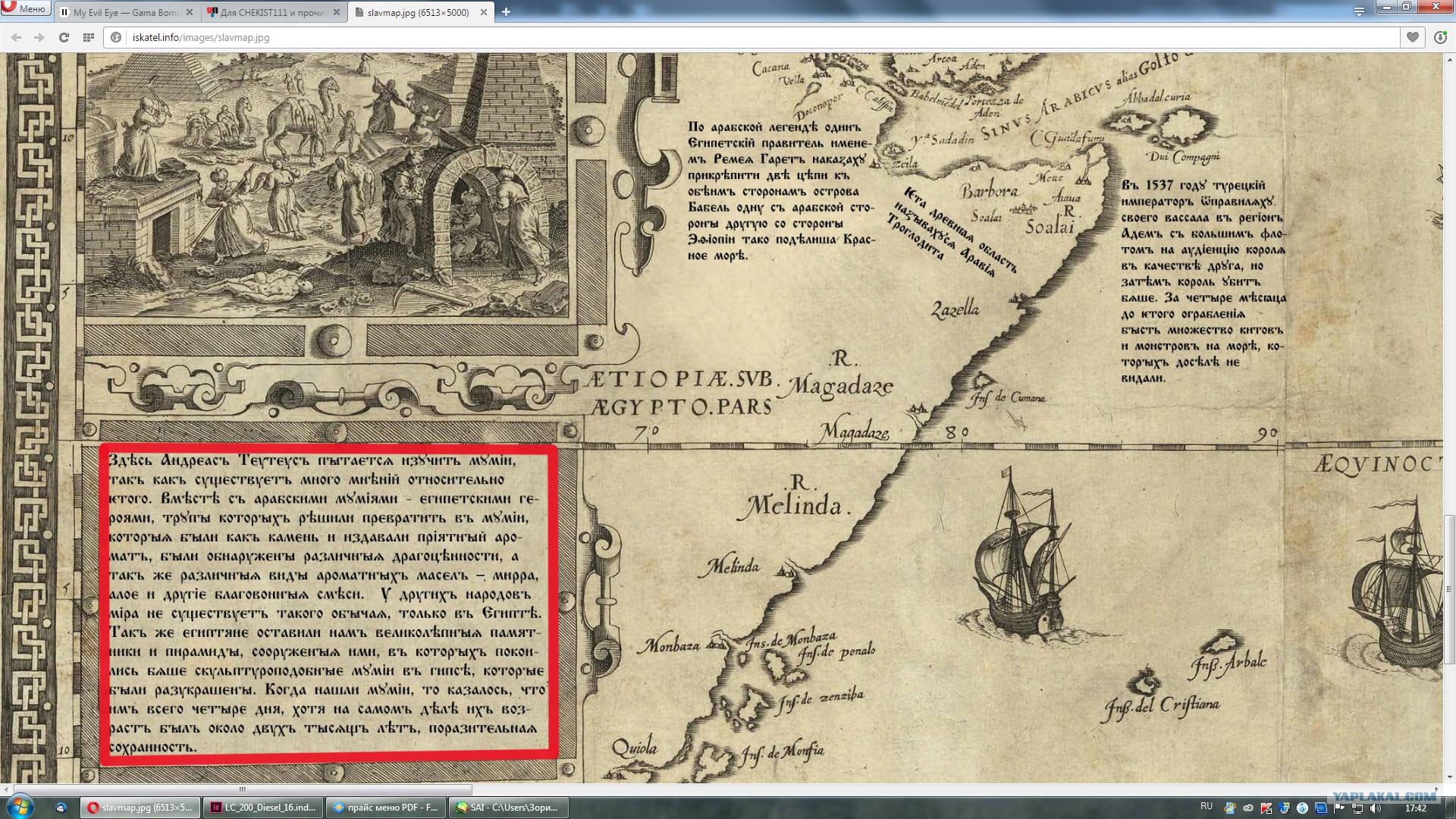
Task: Click the Barbora label on the map
Action: [x=990, y=190]
